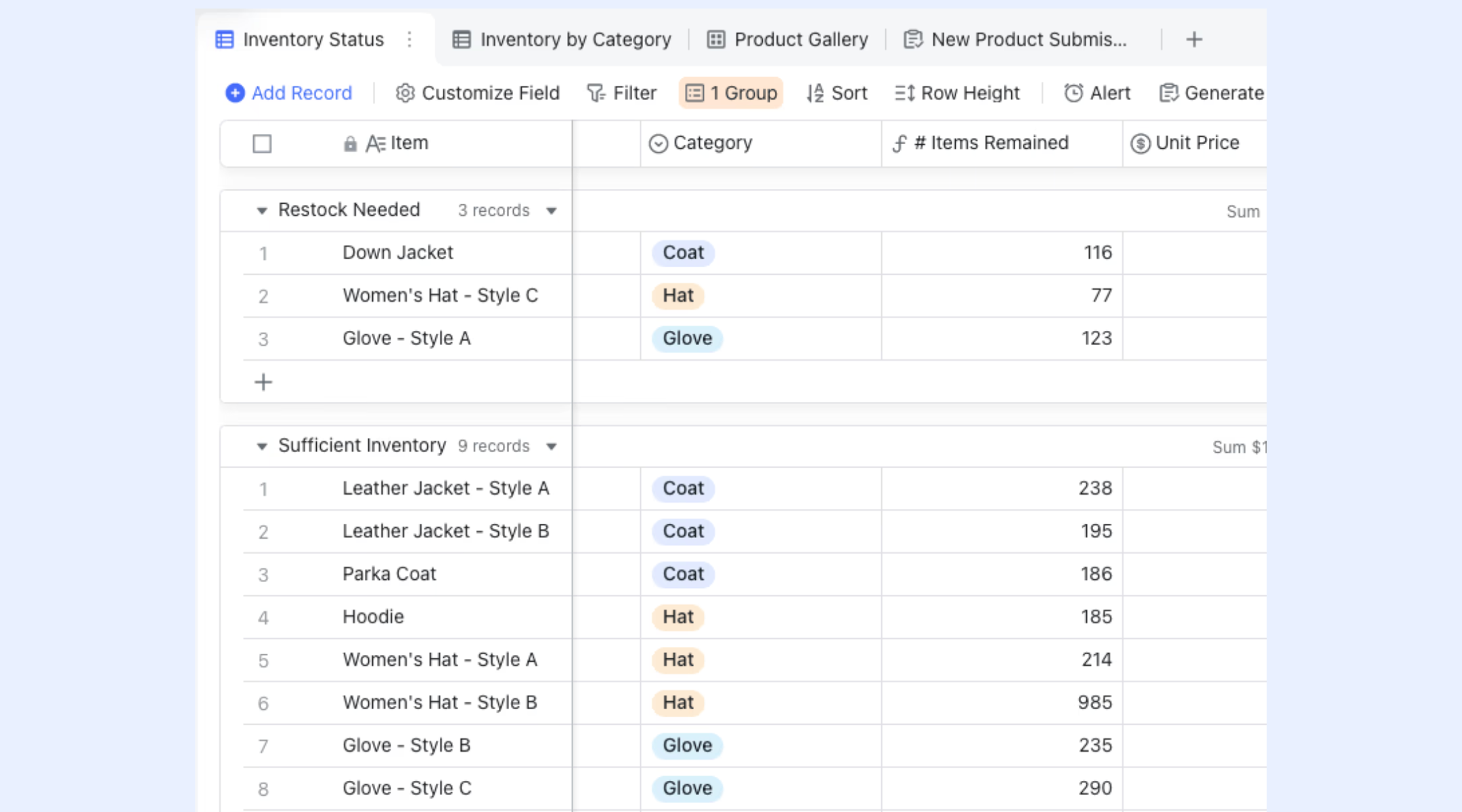Click the Sum label in Sufficient Inventory row
Viewport: 1462px width, 812px height.
coord(1228,447)
